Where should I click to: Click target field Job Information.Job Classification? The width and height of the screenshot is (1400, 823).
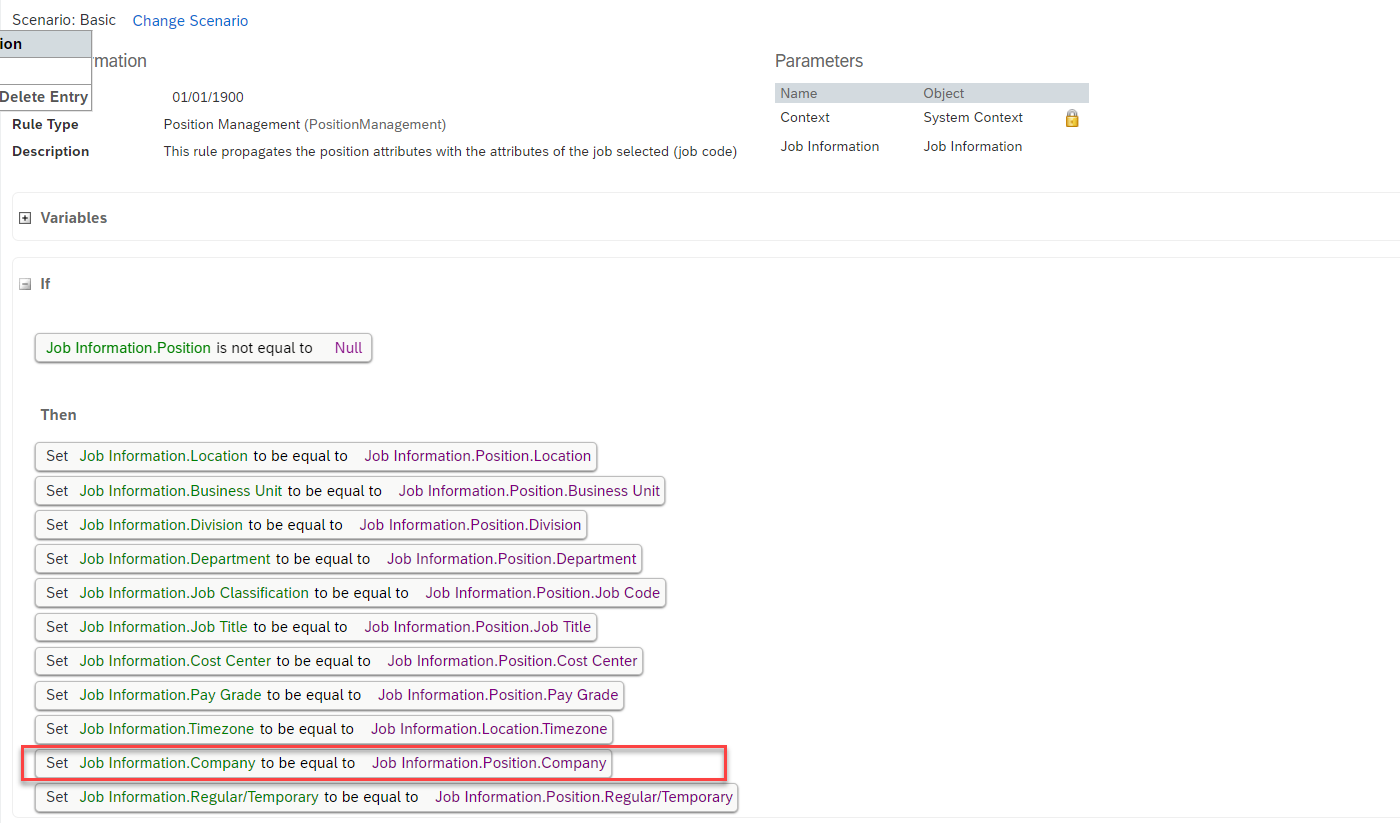click(x=194, y=593)
